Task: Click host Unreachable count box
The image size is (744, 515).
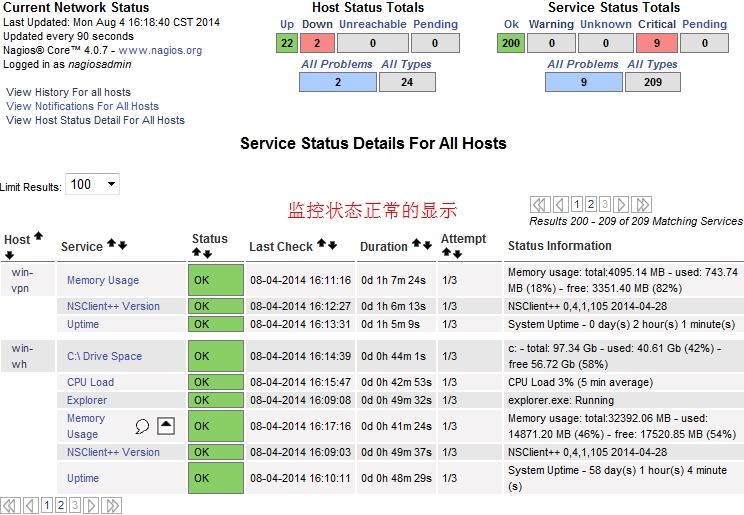Action: pyautogui.click(x=373, y=43)
